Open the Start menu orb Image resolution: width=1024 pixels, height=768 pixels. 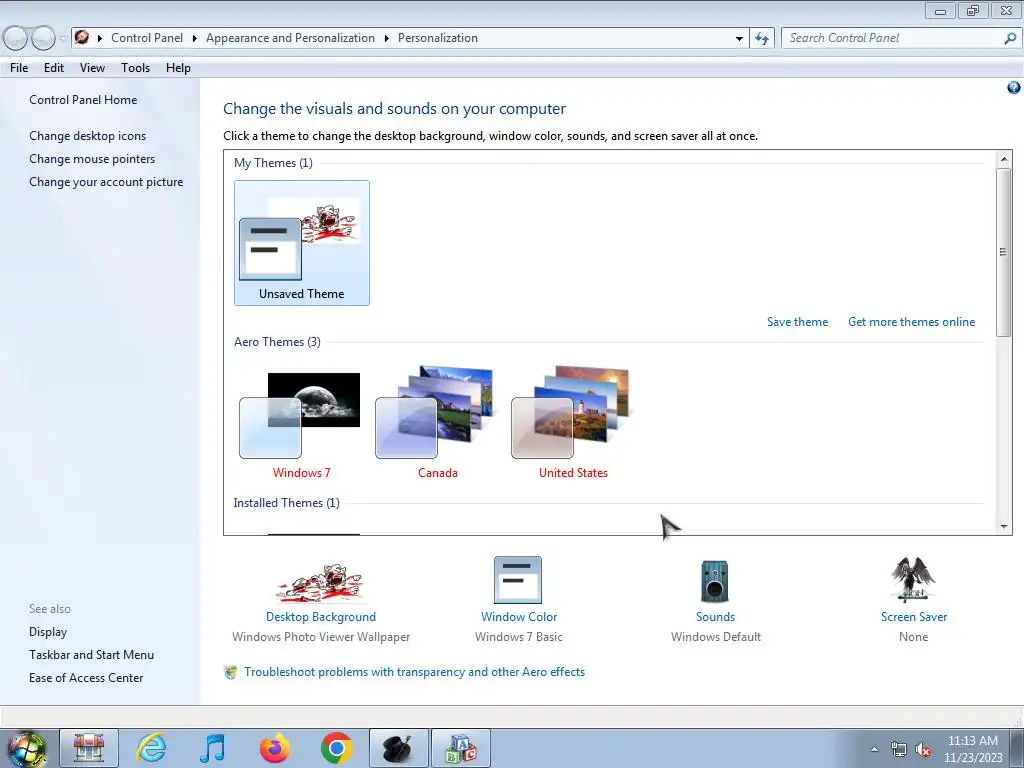(27, 748)
